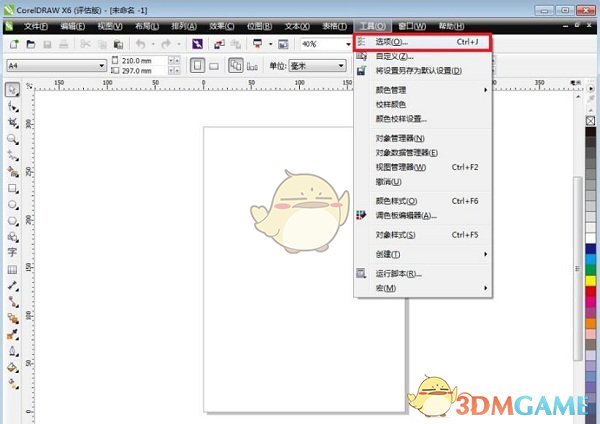Click the page height 297.0 mm field

tap(145, 71)
